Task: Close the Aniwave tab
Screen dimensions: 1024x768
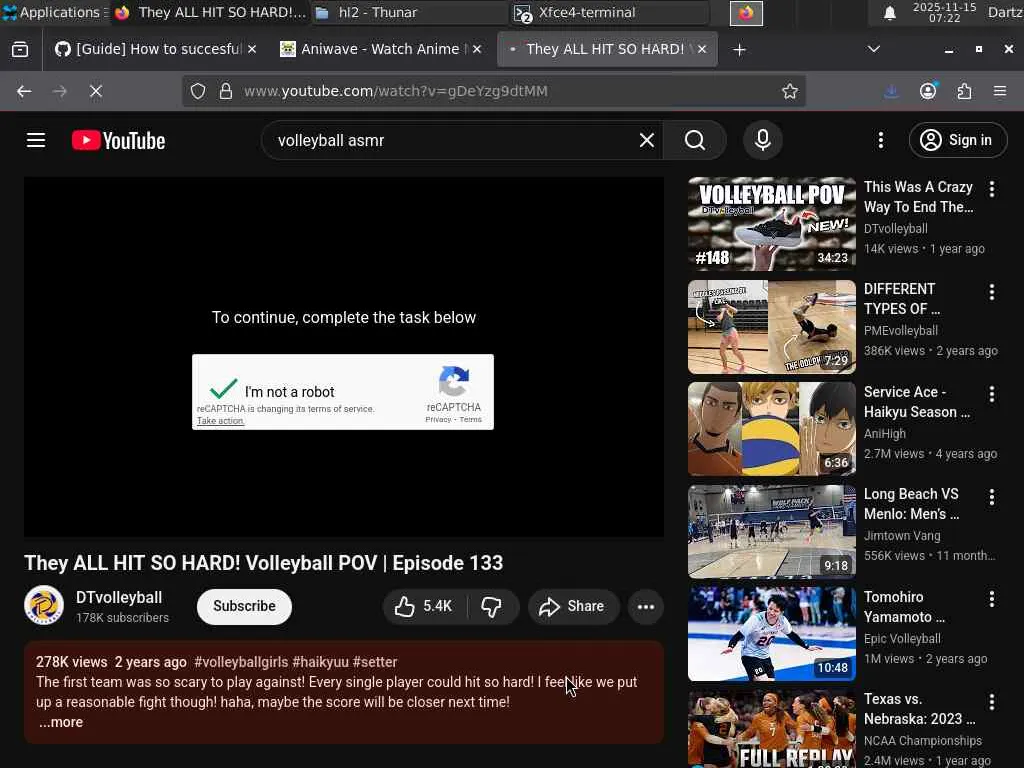Action: point(477,50)
